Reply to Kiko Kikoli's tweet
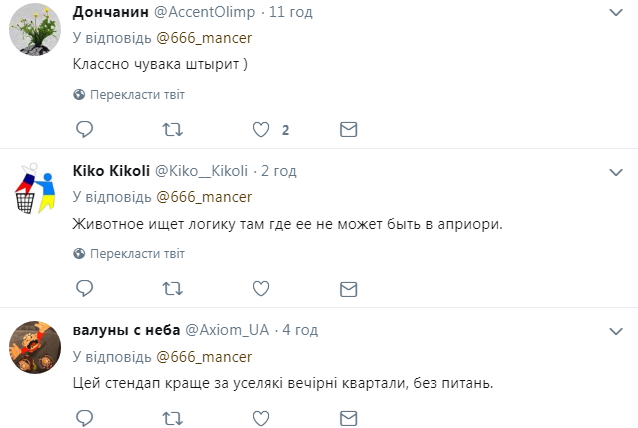Screen dimensions: 638x428 [x=85, y=288]
